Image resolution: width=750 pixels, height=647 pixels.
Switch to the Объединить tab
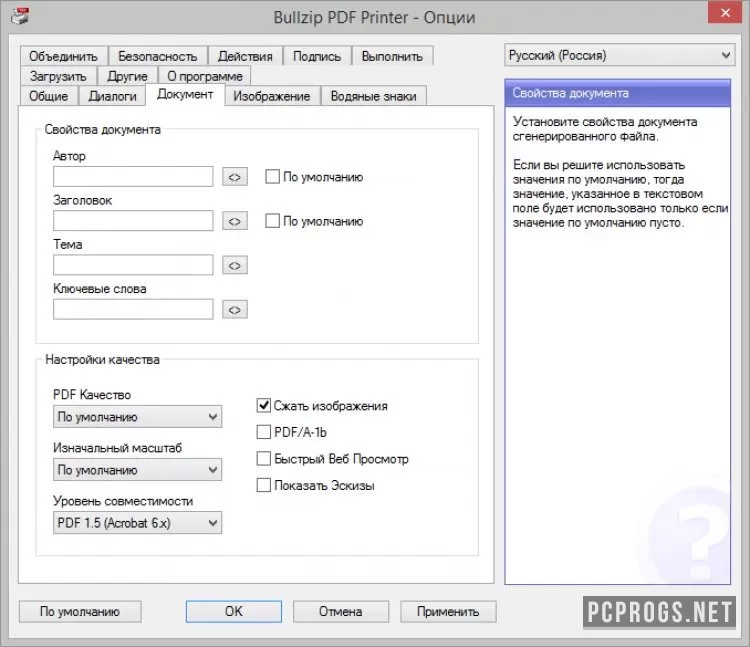pos(64,56)
